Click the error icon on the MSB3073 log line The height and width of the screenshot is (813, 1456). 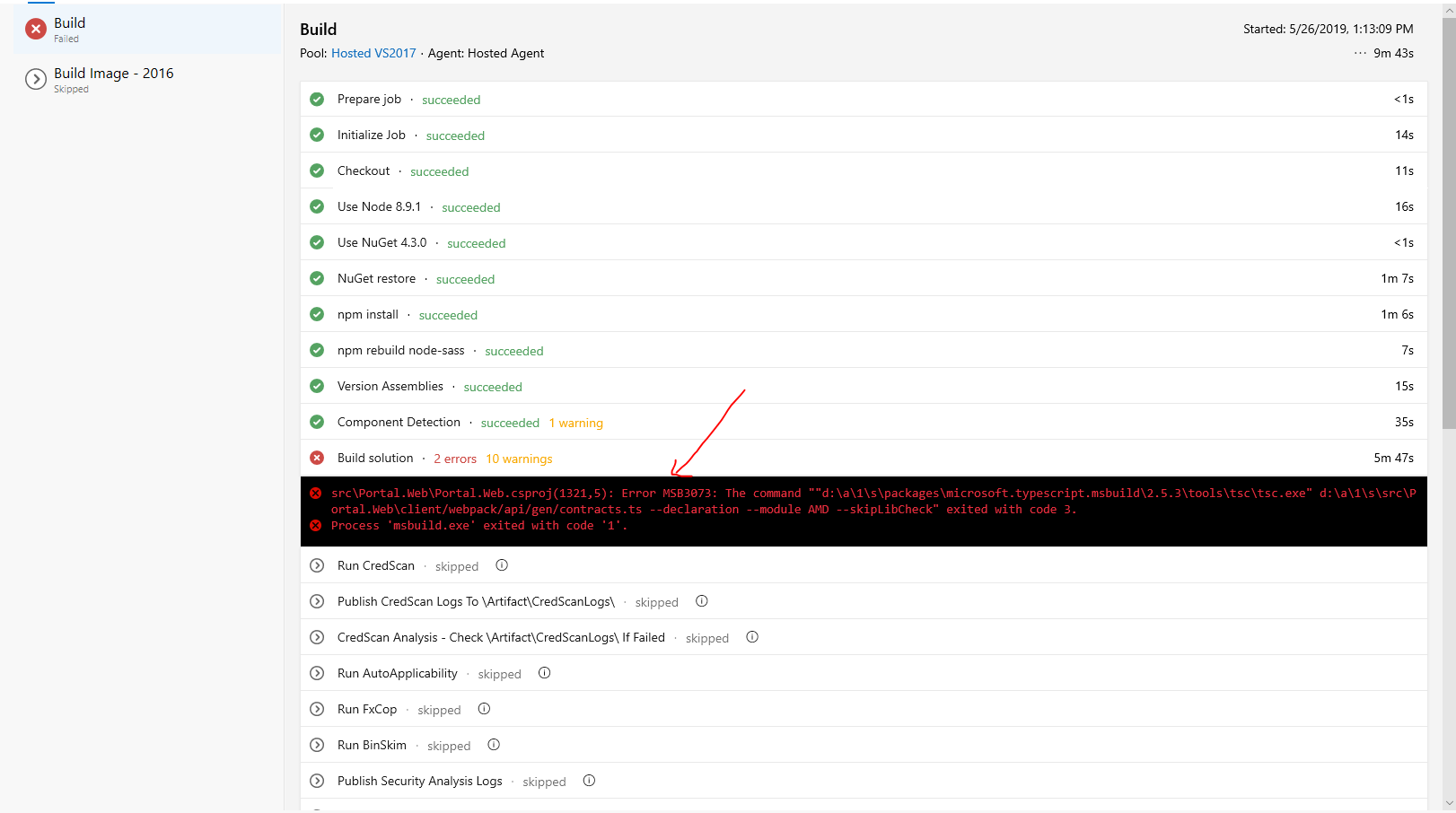point(316,493)
